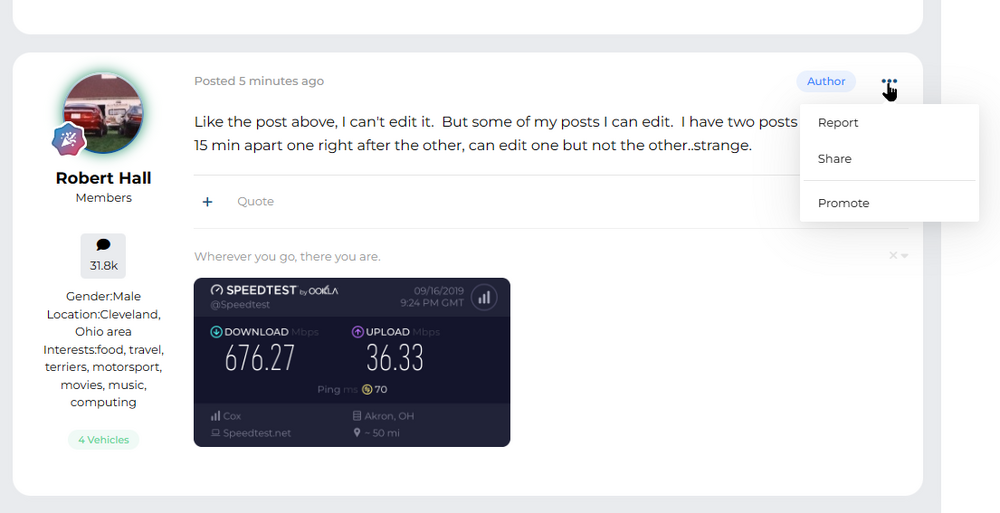Select Promote from the post menu

pyautogui.click(x=844, y=203)
